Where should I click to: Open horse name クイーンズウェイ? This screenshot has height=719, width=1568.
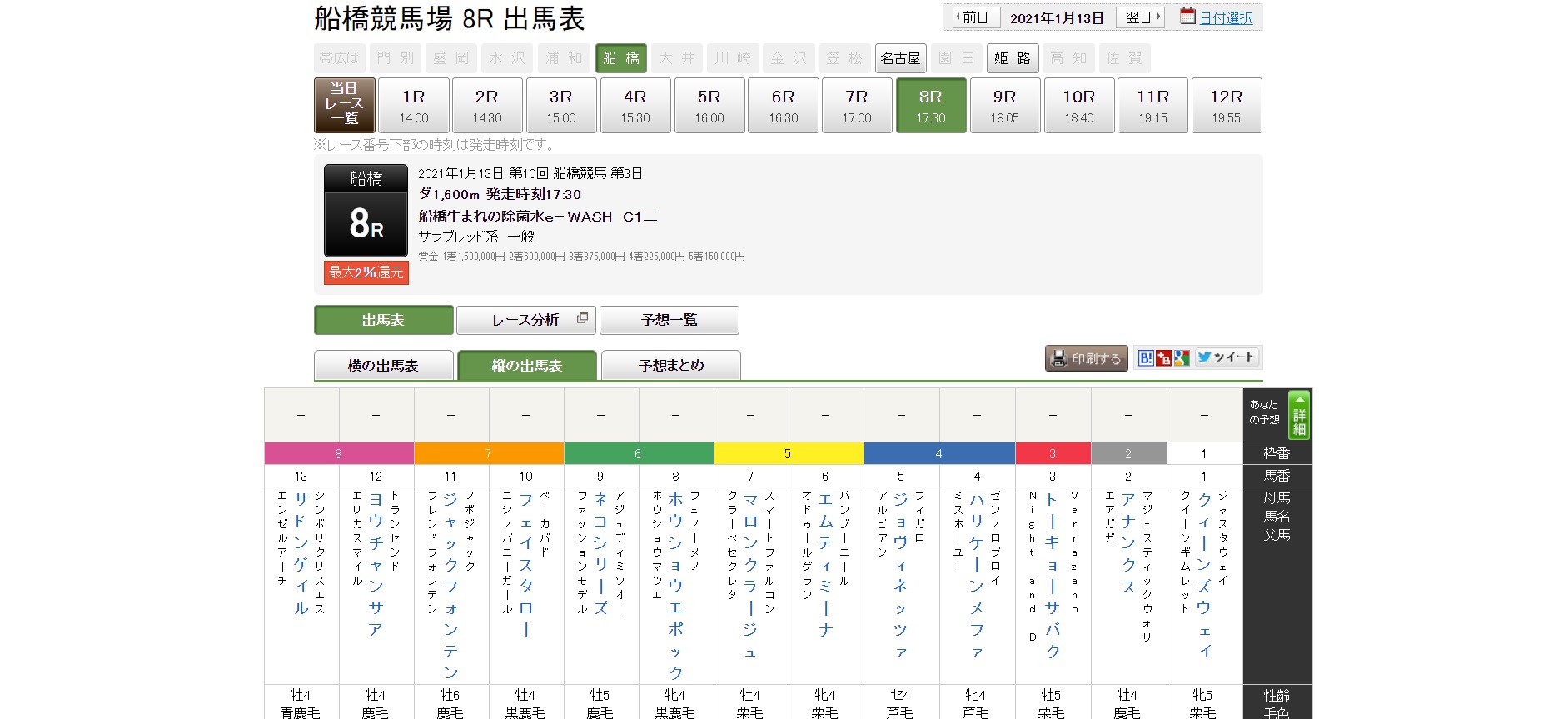pos(1204,575)
